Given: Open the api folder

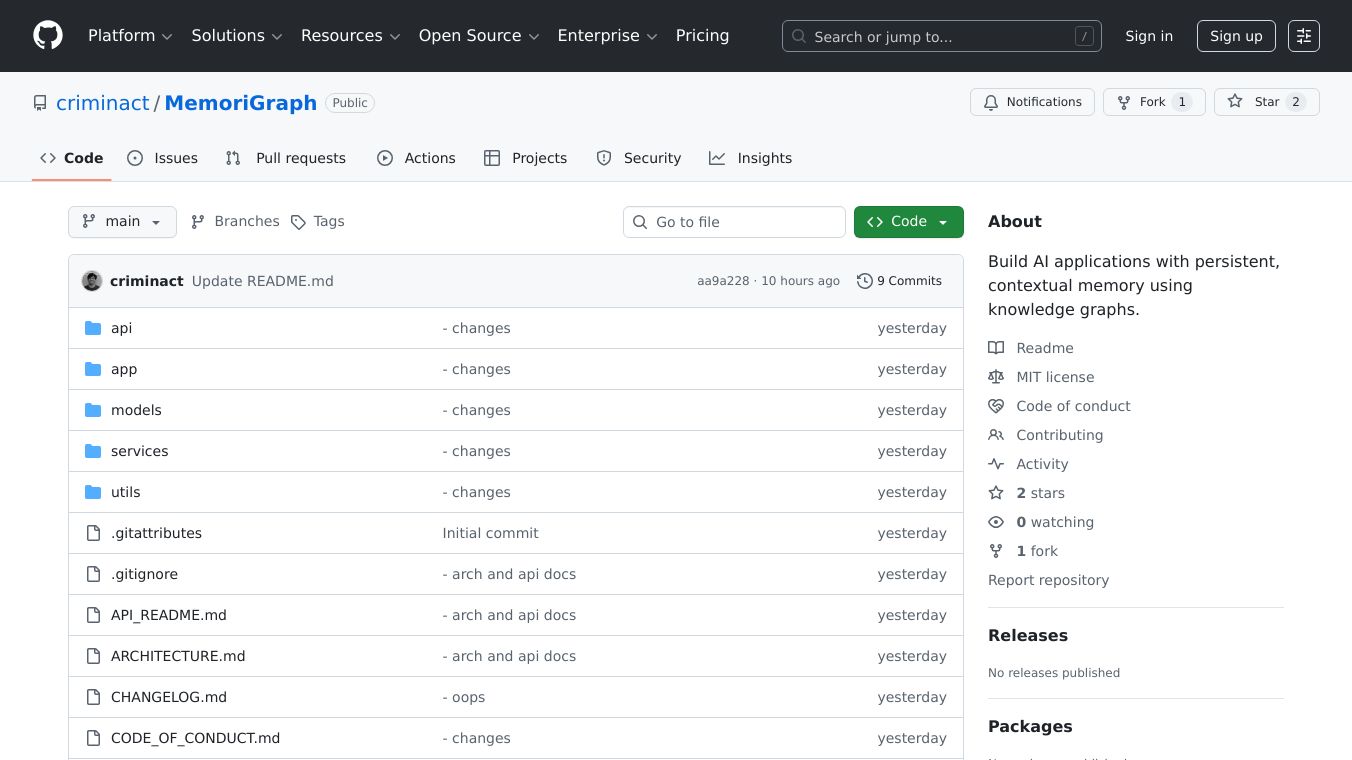Looking at the screenshot, I should point(121,328).
